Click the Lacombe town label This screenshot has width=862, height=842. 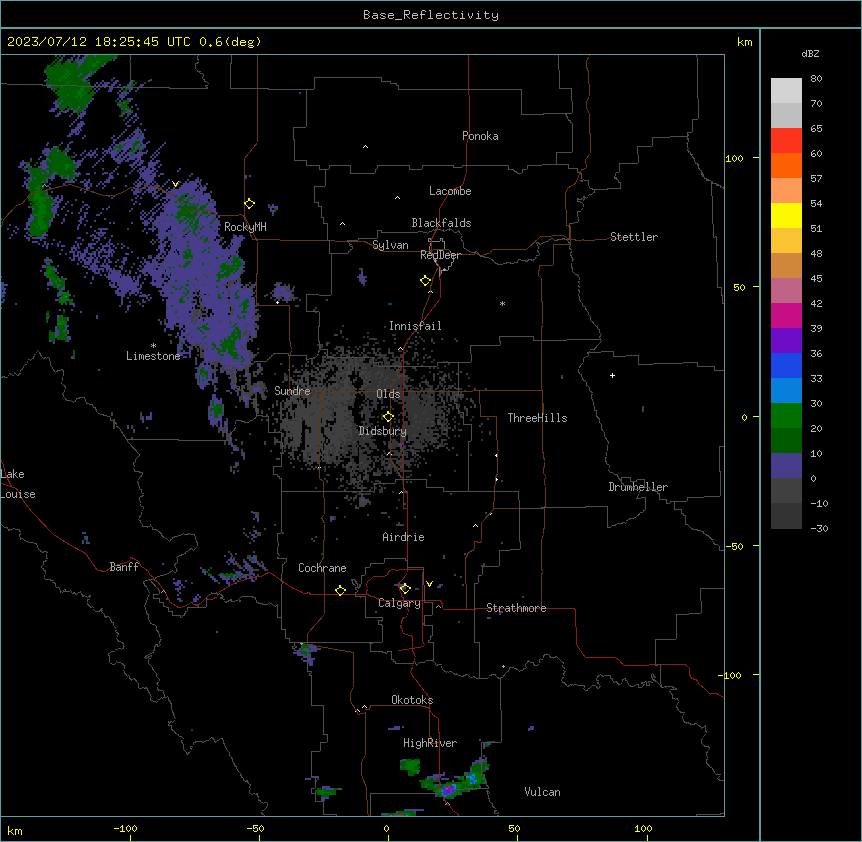click(450, 191)
